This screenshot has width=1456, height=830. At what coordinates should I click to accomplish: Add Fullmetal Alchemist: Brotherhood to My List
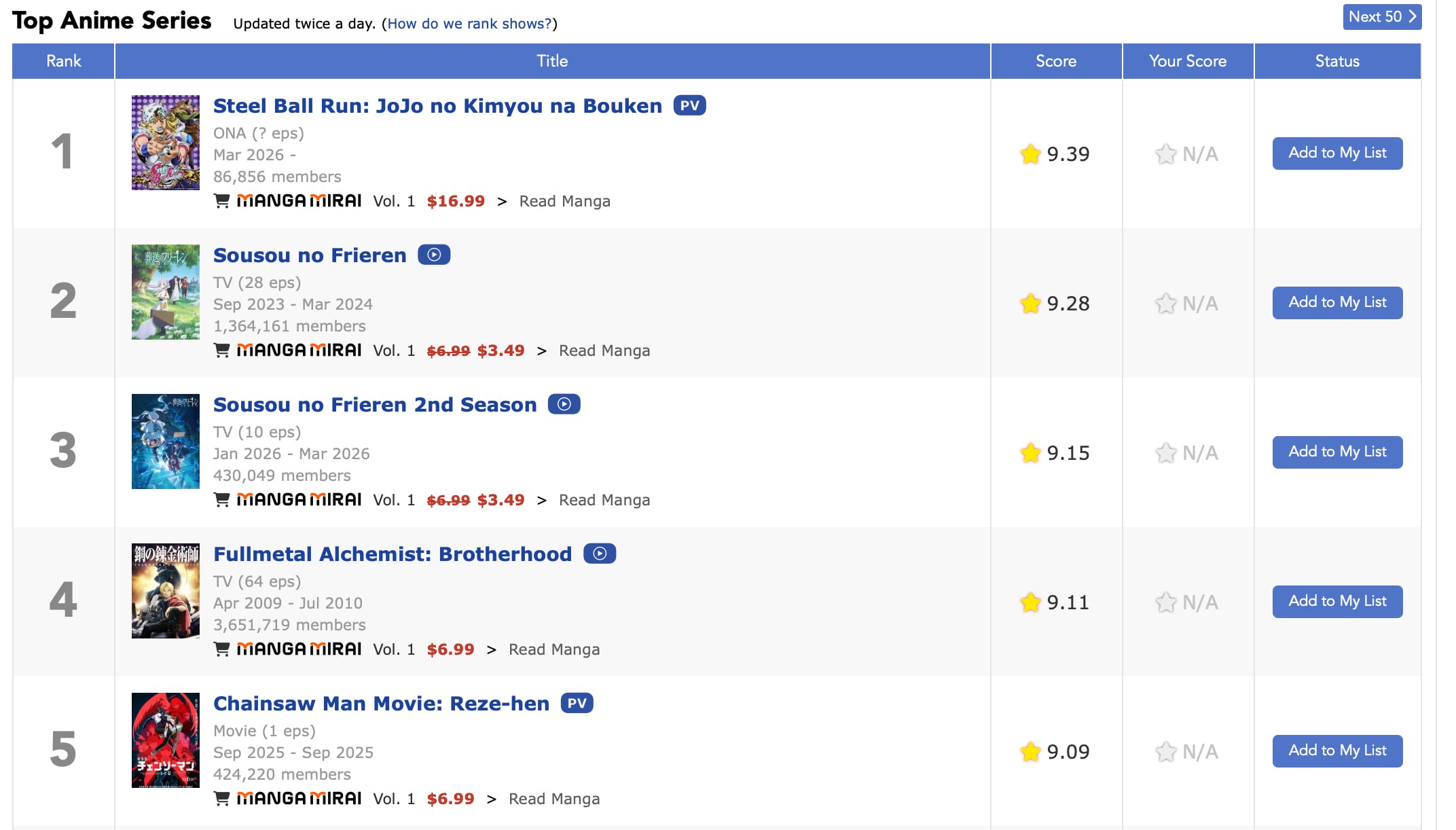click(x=1336, y=602)
